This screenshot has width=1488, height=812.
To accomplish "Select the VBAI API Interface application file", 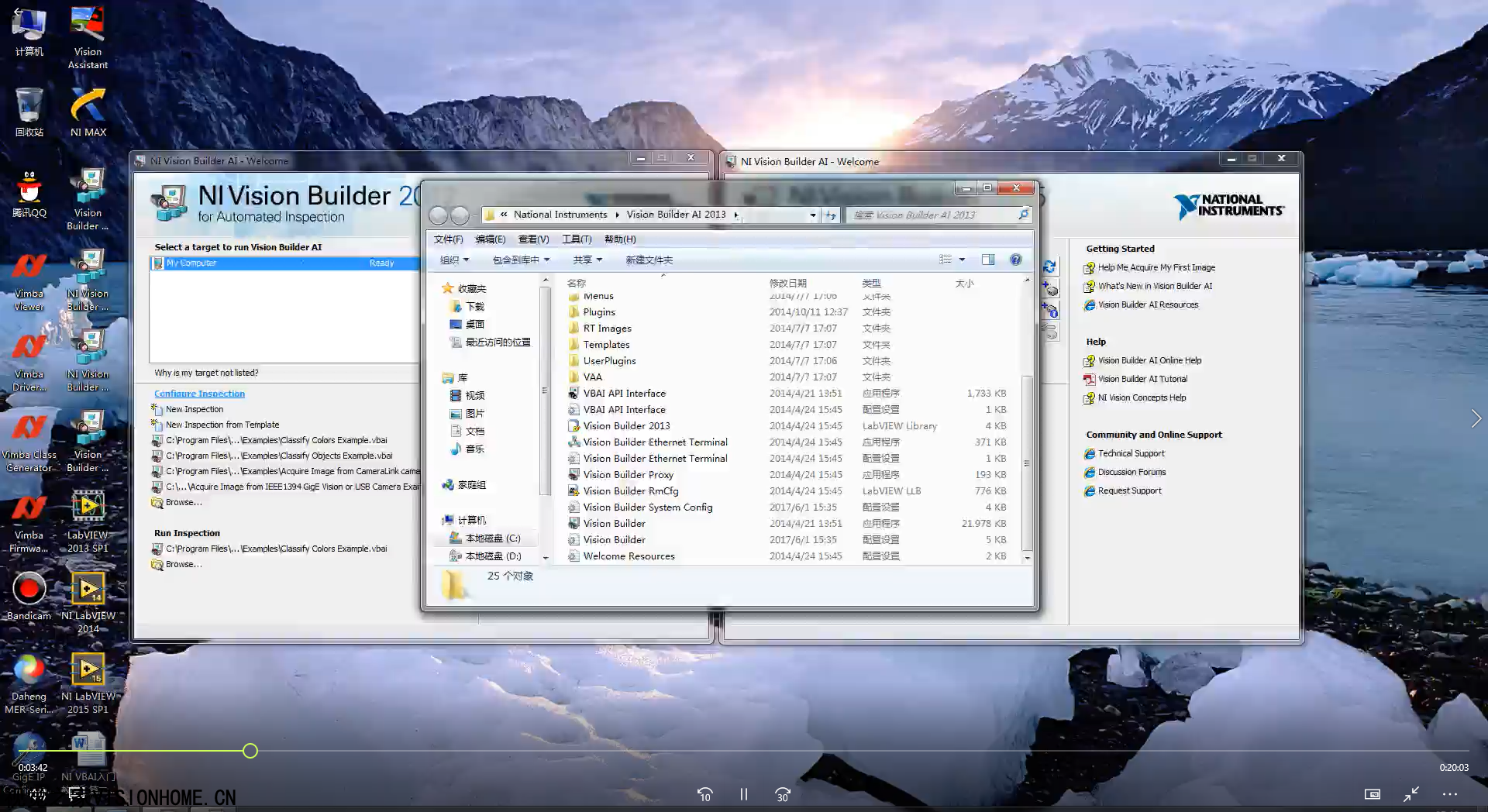I will (624, 394).
